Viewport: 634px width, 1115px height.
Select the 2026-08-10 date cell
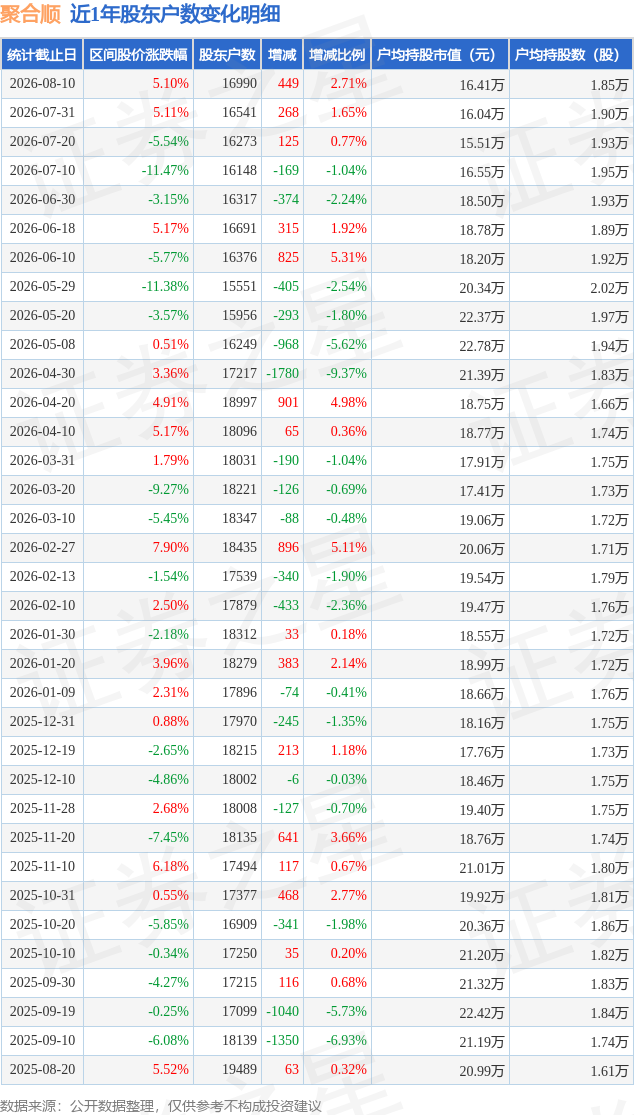tap(42, 84)
